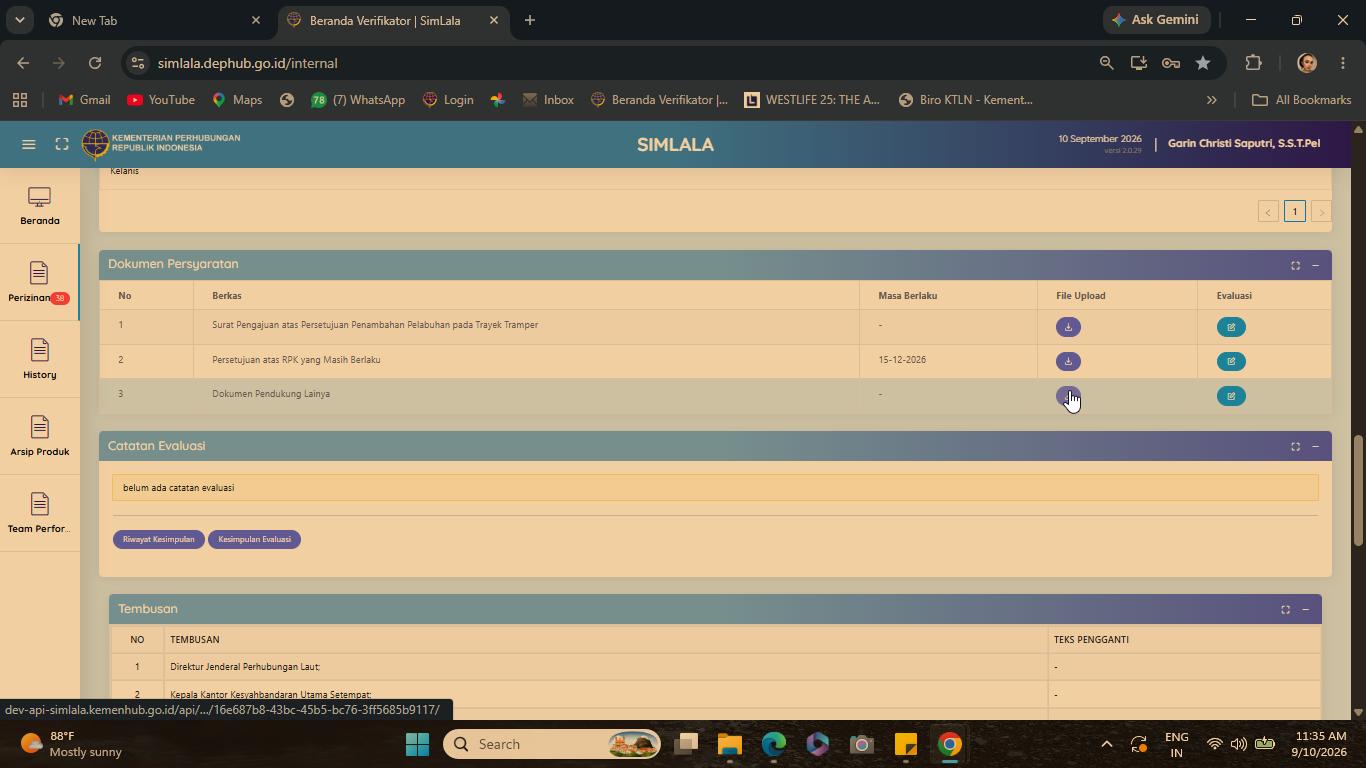Viewport: 1366px width, 768px height.
Task: Collapse the Tembusan panel
Action: (x=1305, y=609)
